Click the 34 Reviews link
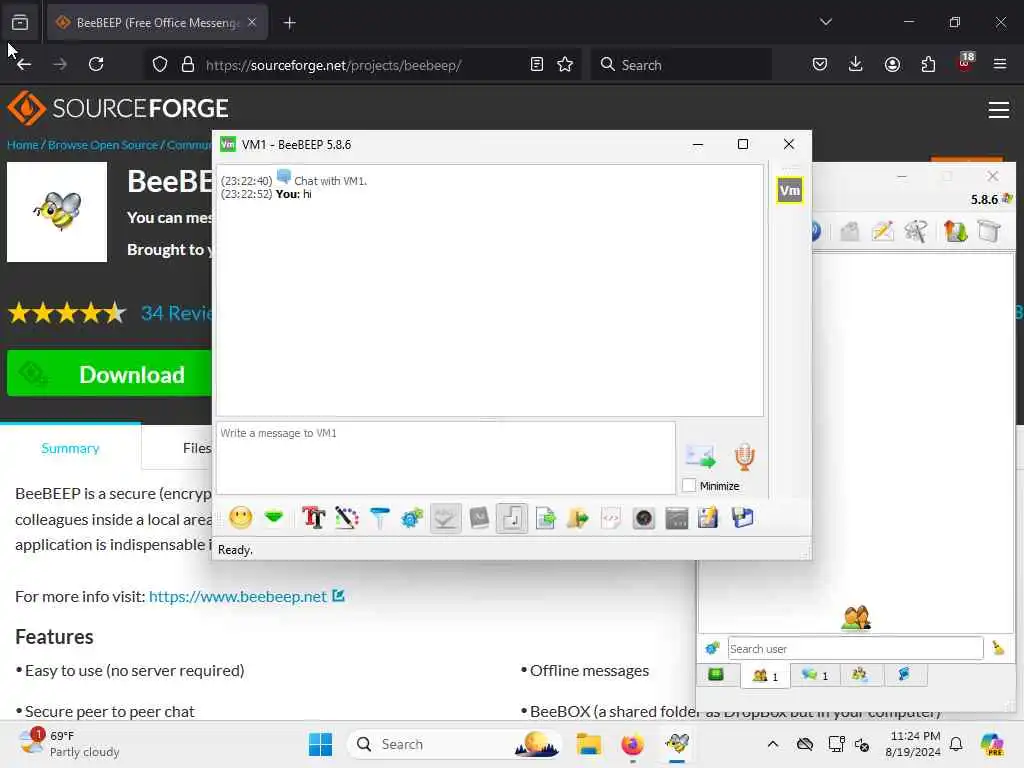This screenshot has width=1024, height=768. pos(176,313)
